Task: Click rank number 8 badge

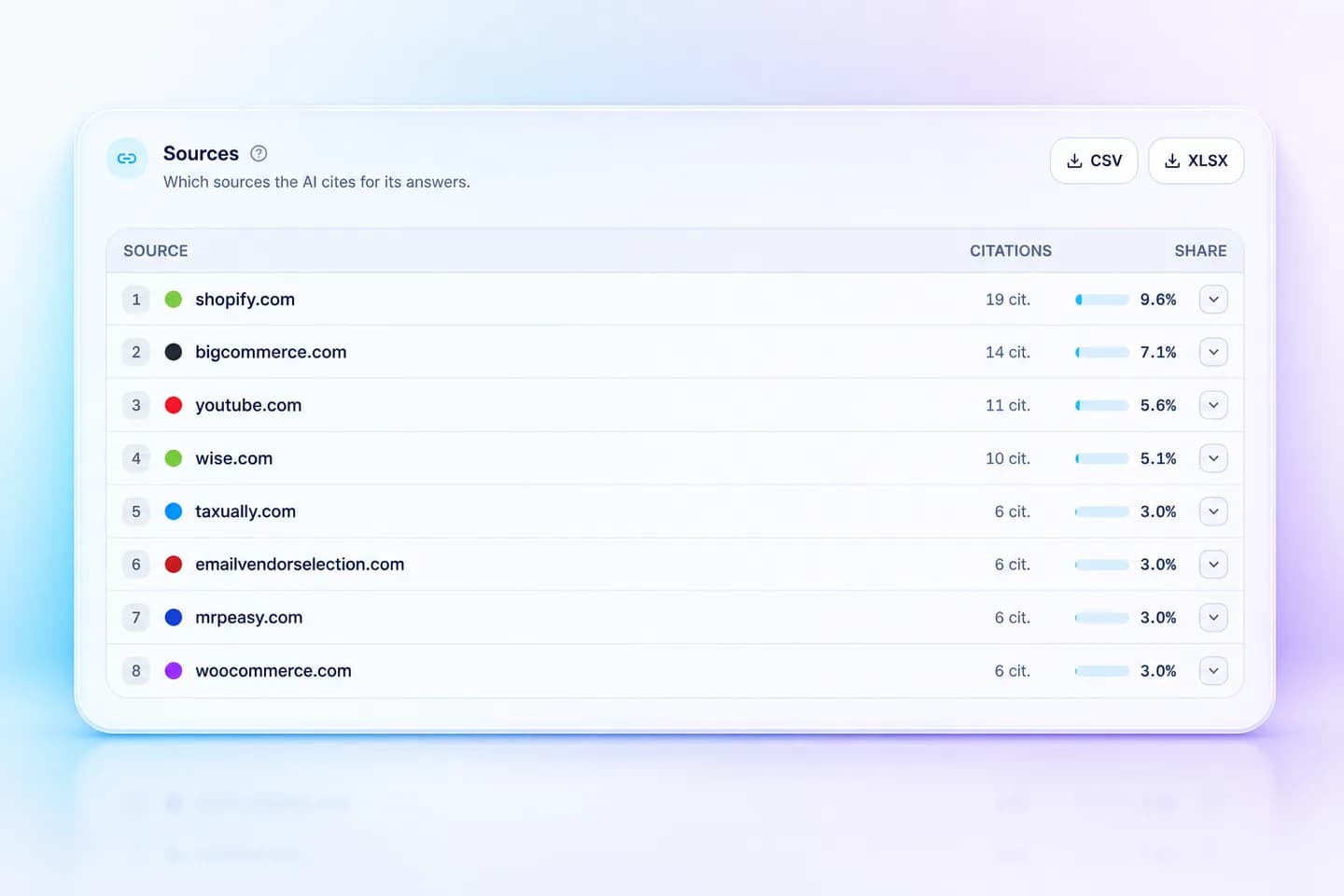Action: coord(136,670)
